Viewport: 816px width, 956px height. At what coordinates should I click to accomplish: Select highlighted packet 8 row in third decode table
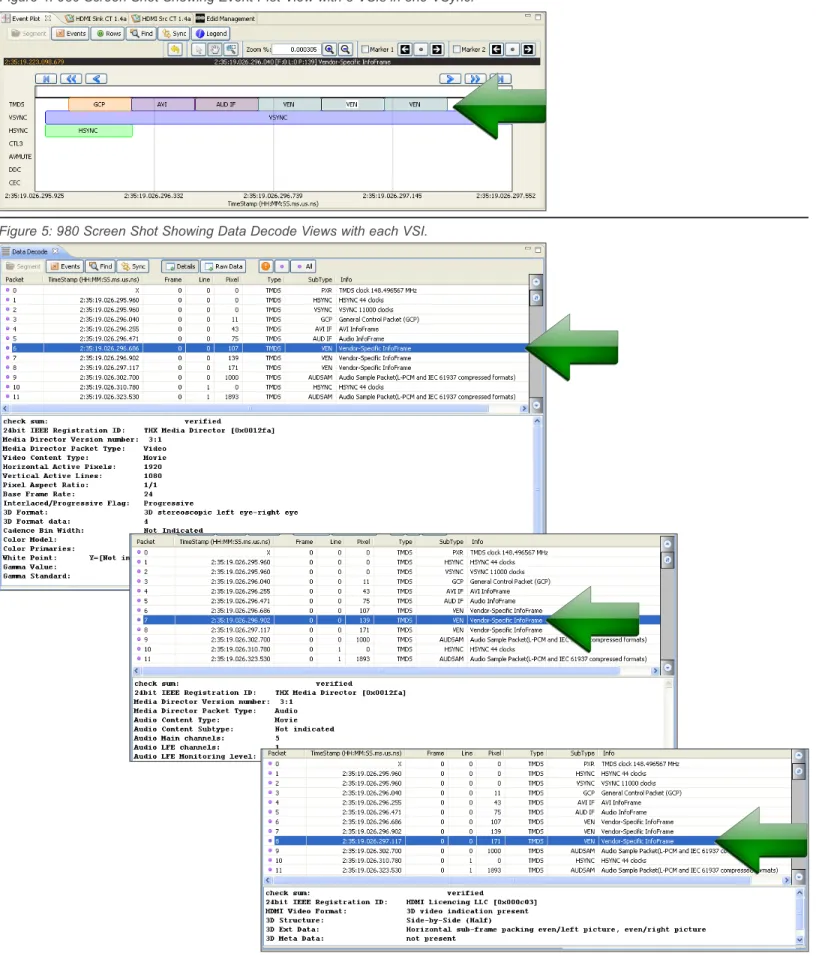tap(528, 841)
